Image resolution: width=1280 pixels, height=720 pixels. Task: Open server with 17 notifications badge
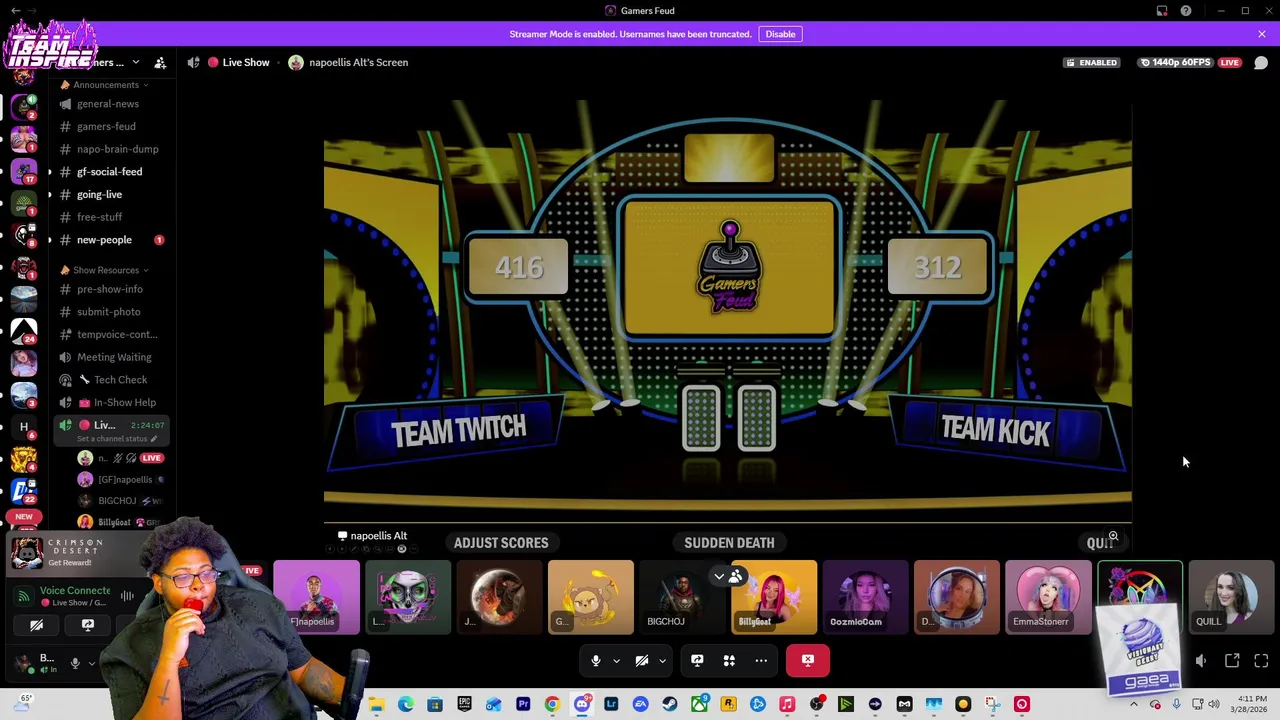click(x=24, y=170)
